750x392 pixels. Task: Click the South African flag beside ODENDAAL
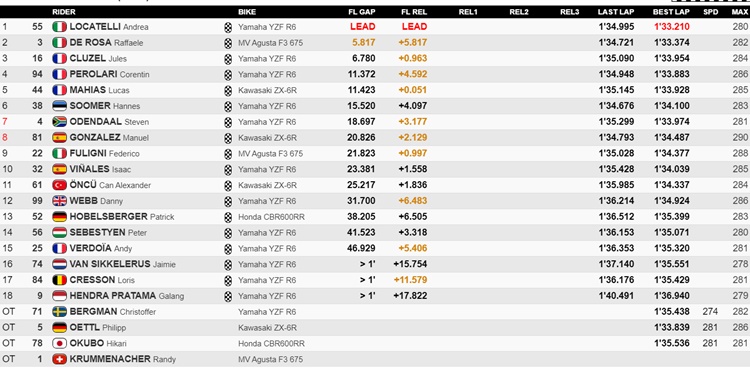pyautogui.click(x=59, y=122)
